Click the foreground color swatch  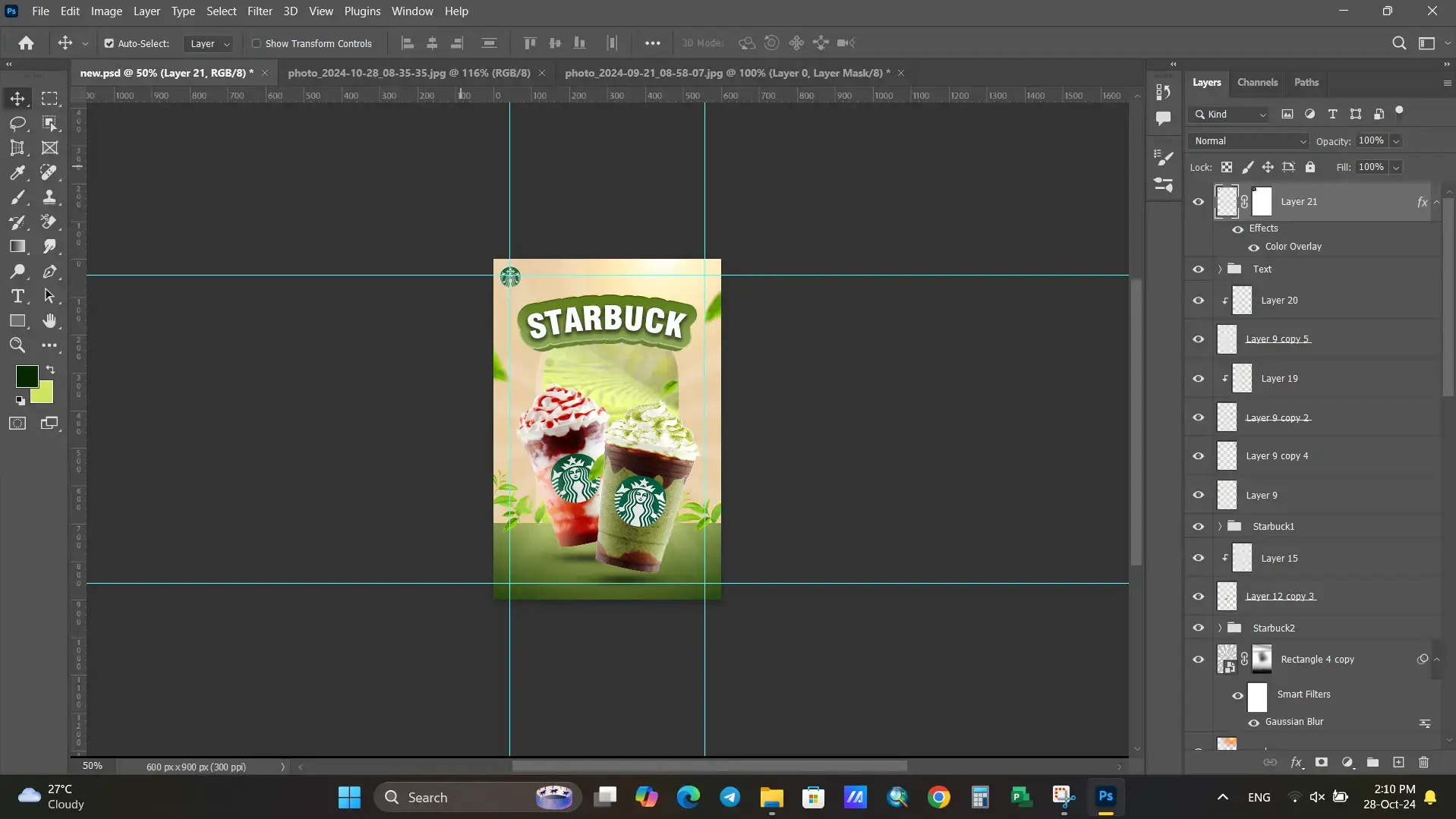[26, 375]
